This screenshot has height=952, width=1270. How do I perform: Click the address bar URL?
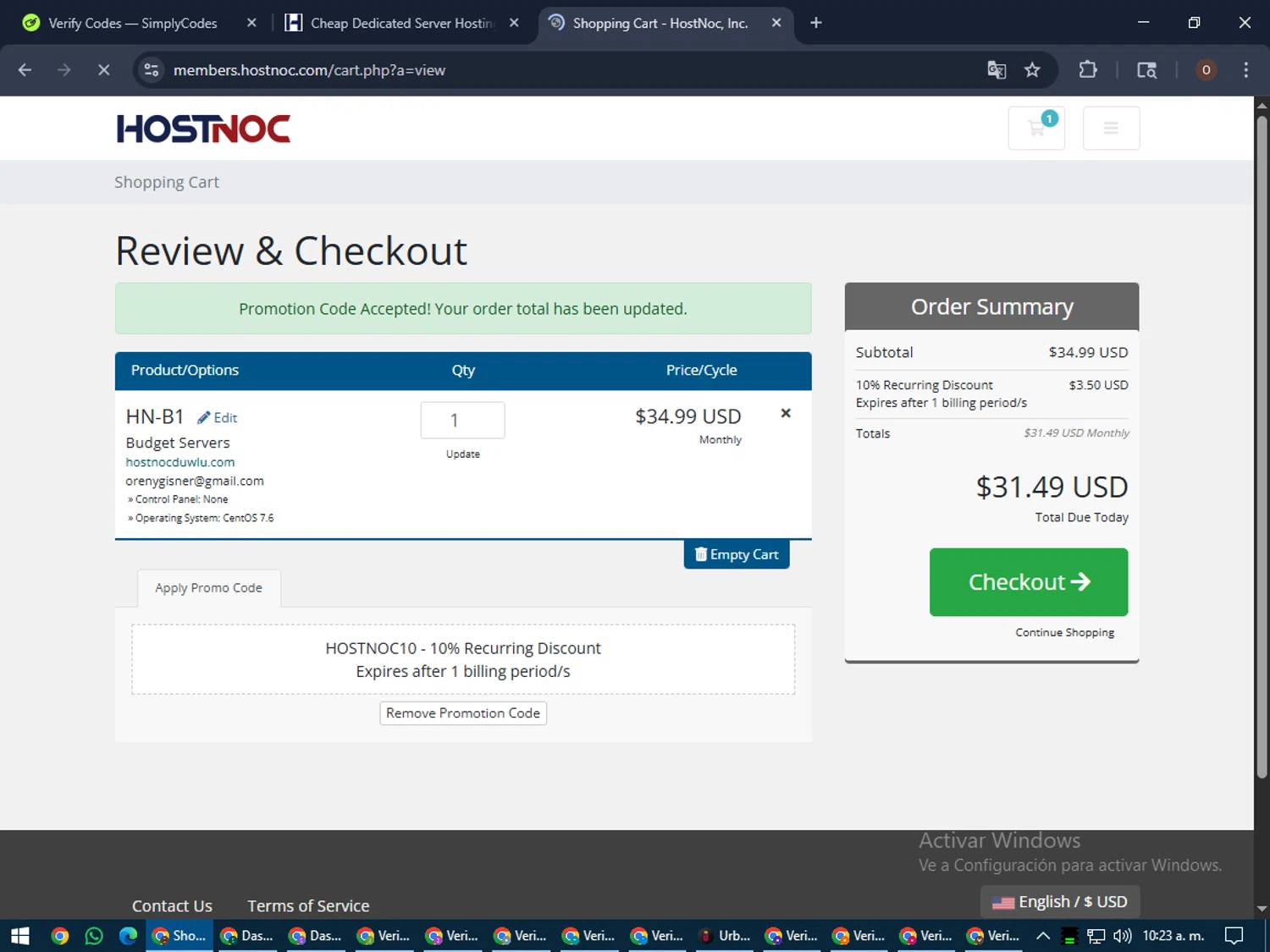click(x=309, y=70)
